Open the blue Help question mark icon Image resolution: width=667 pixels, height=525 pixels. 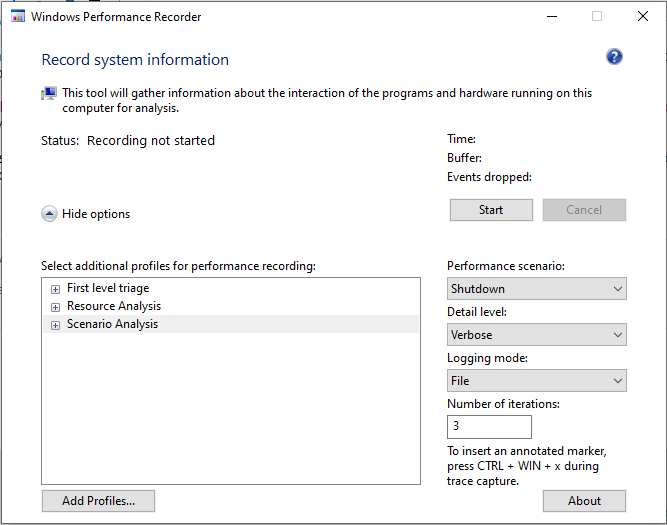point(614,57)
